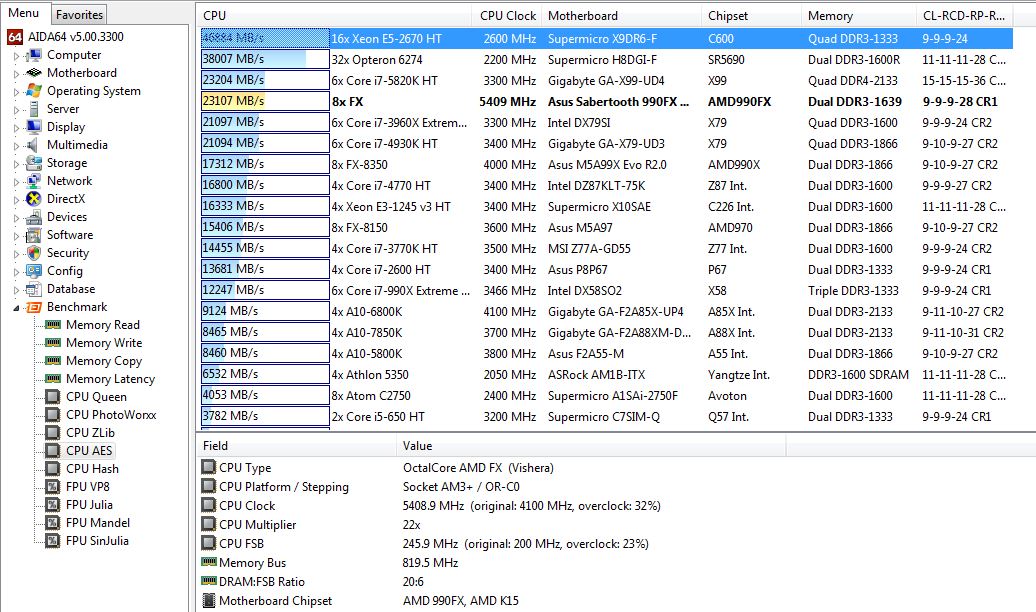The width and height of the screenshot is (1036, 612).
Task: Select the 4x A10-7850K result row
Action: 606,332
